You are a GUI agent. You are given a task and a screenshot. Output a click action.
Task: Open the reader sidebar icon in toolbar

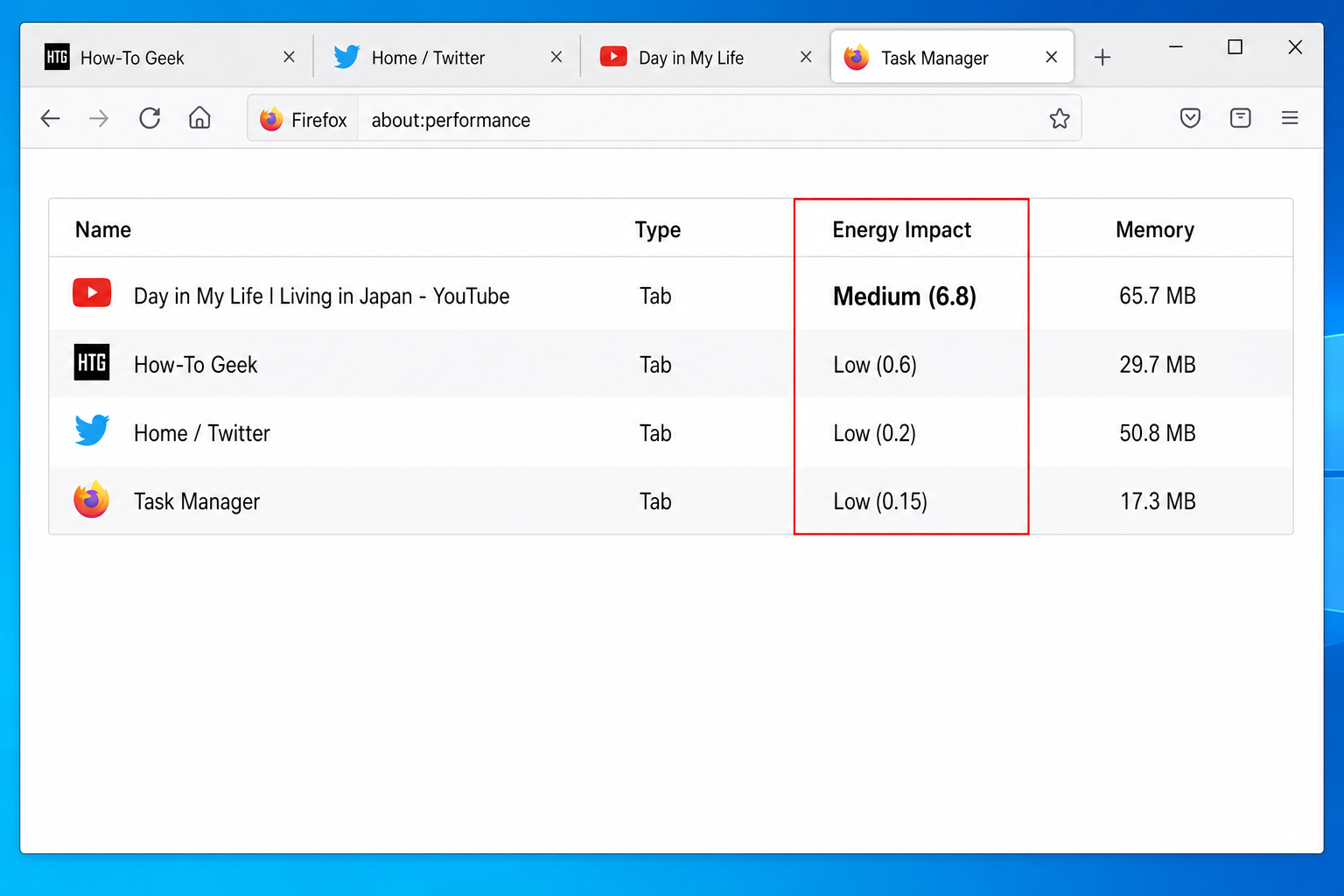1241,118
